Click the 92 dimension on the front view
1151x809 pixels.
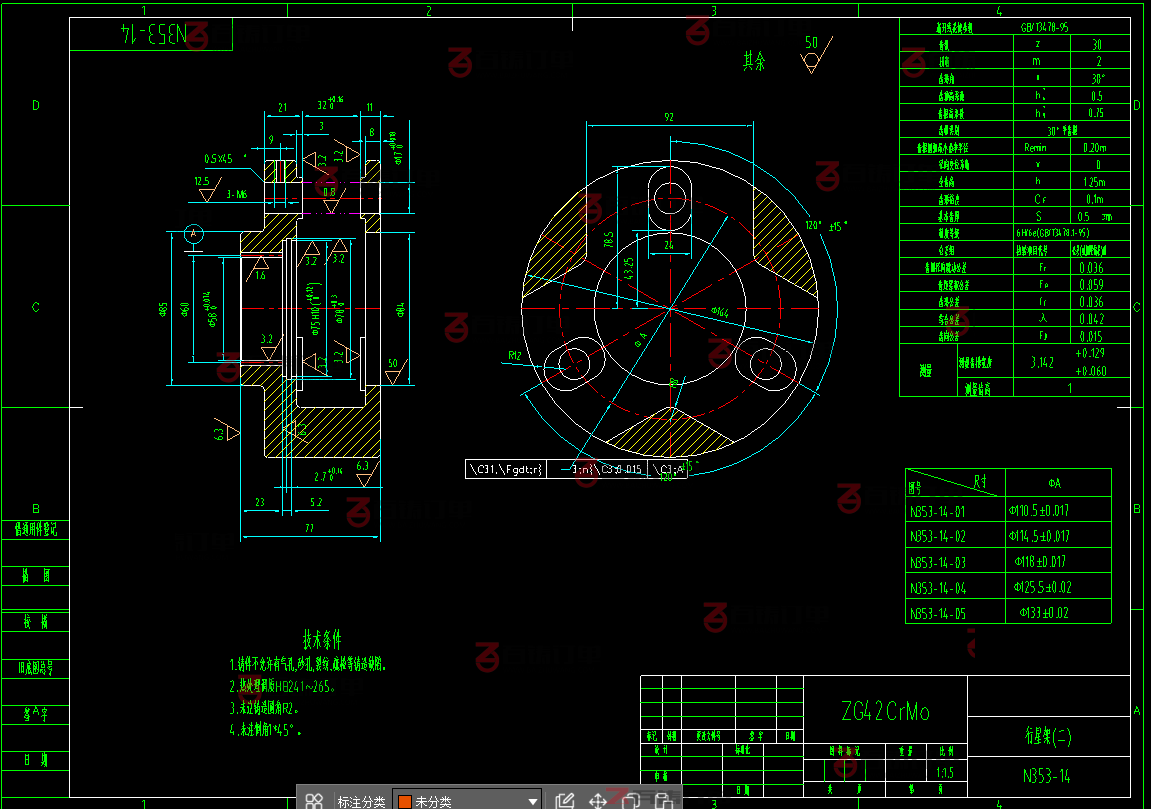pos(668,117)
